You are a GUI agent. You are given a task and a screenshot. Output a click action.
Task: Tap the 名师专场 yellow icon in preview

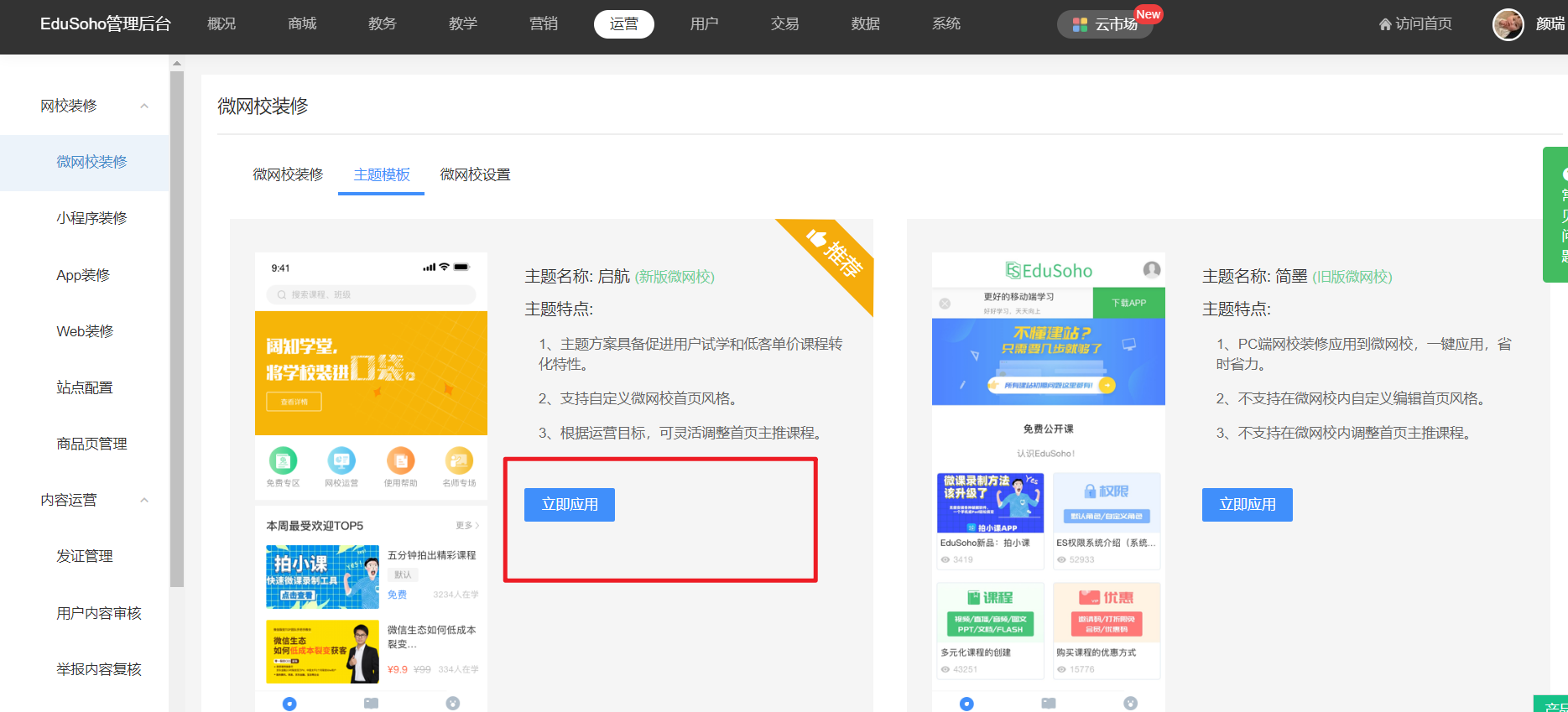(x=459, y=460)
